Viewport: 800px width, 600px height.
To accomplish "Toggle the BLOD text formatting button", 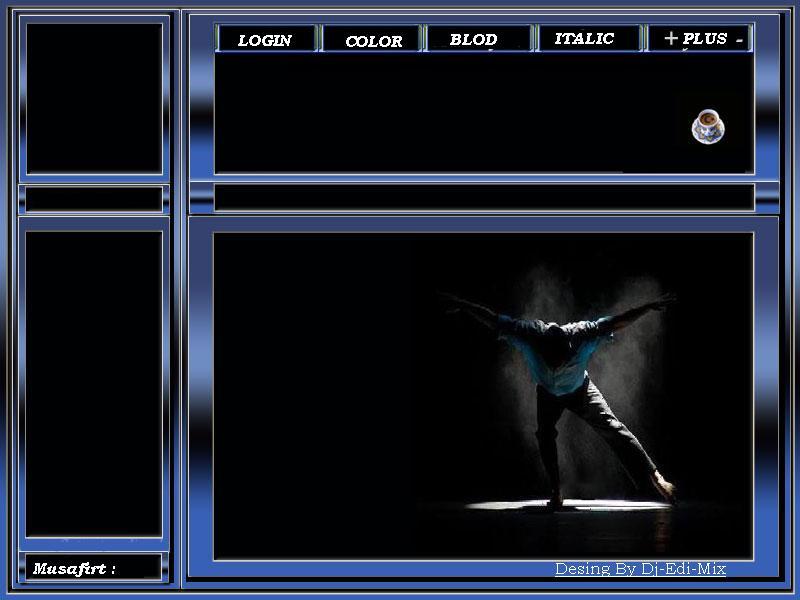I will [x=479, y=39].
